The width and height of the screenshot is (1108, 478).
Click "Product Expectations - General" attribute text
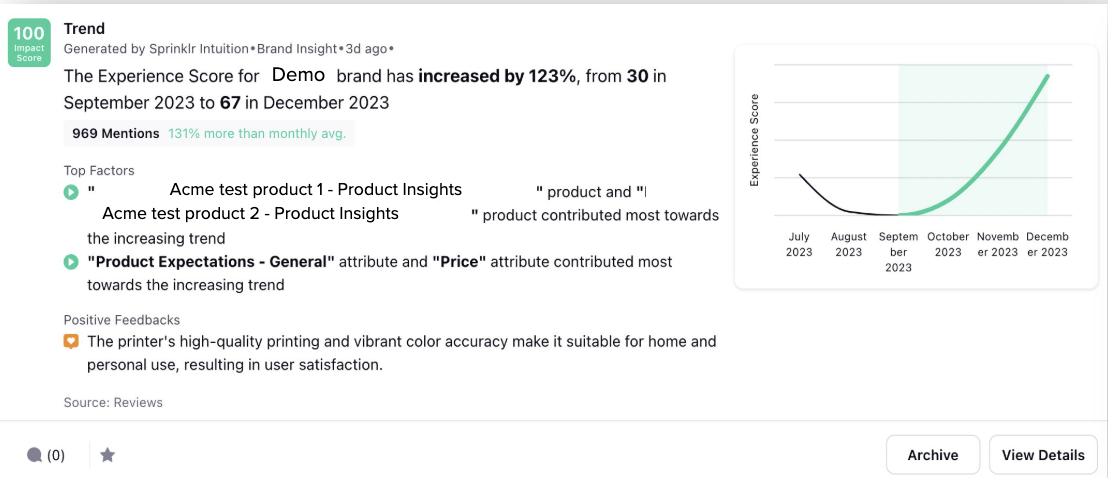point(211,262)
